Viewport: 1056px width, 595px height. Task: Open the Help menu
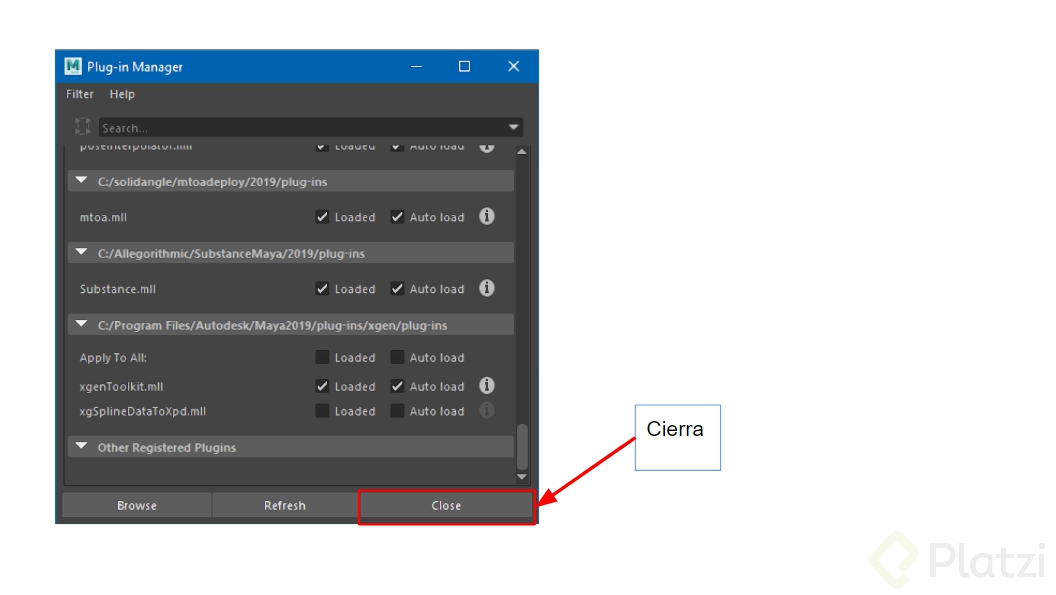tap(122, 94)
